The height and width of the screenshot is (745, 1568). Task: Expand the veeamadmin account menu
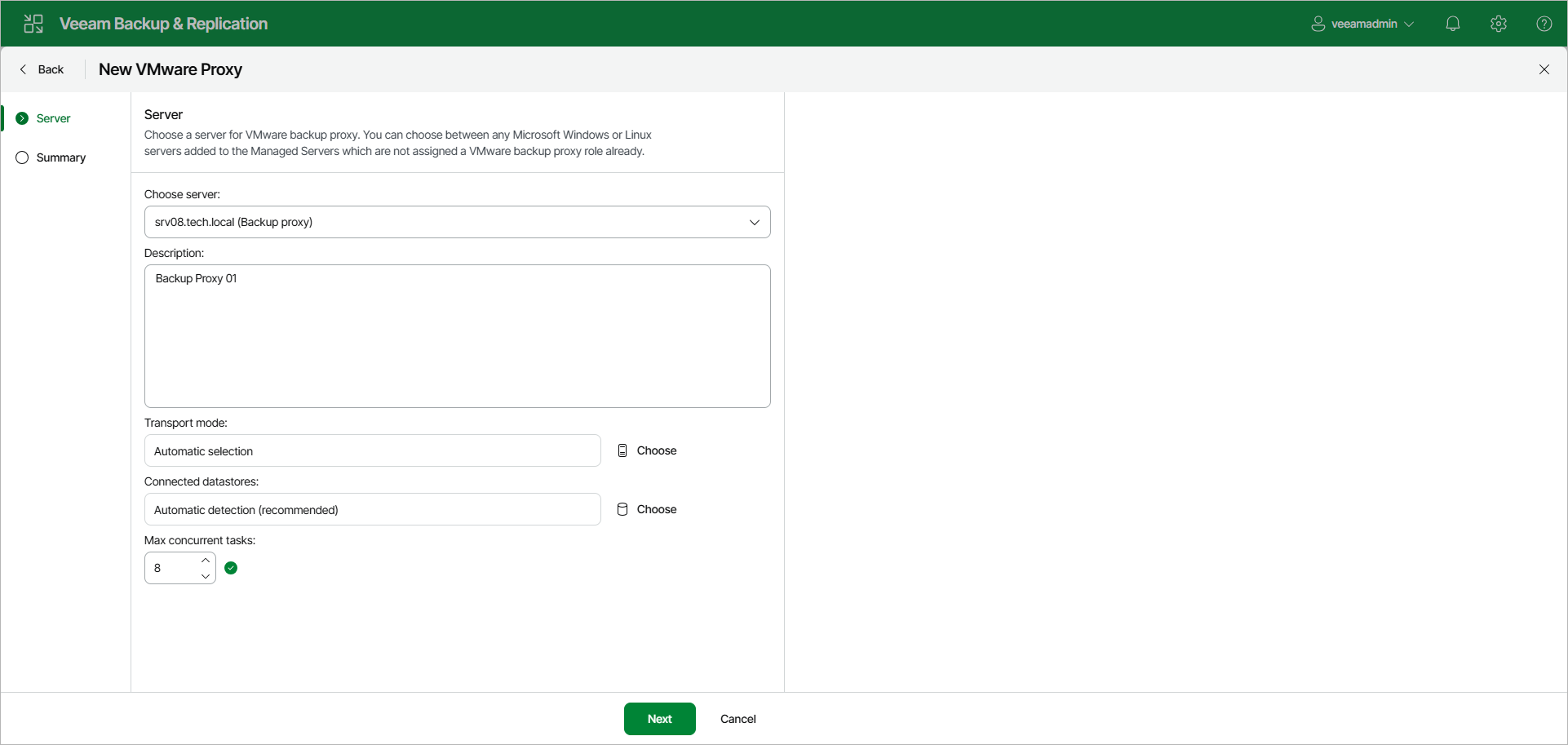pyautogui.click(x=1409, y=24)
